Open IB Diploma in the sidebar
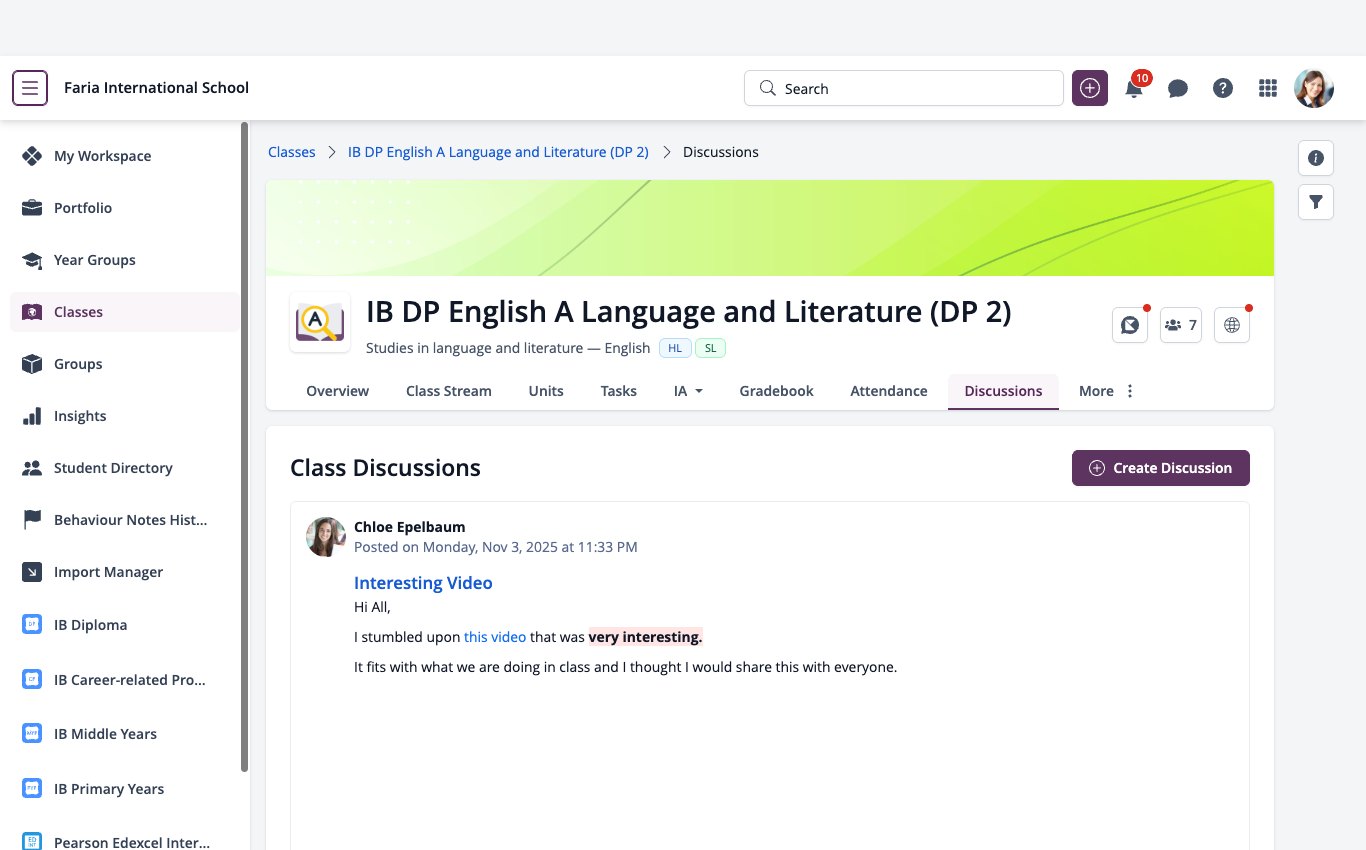Image resolution: width=1366 pixels, height=850 pixels. [x=125, y=625]
